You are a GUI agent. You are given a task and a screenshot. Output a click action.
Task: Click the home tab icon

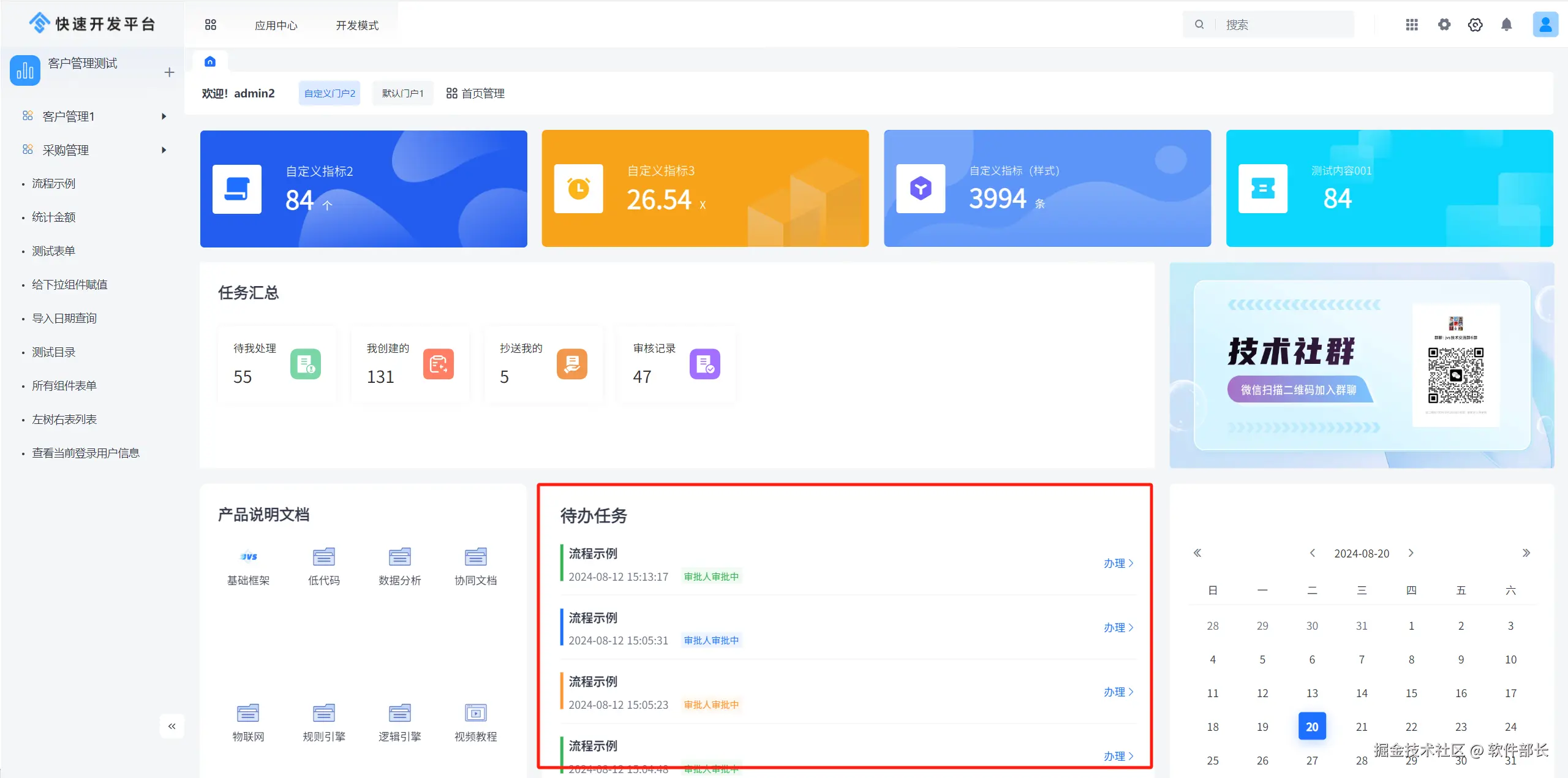210,62
